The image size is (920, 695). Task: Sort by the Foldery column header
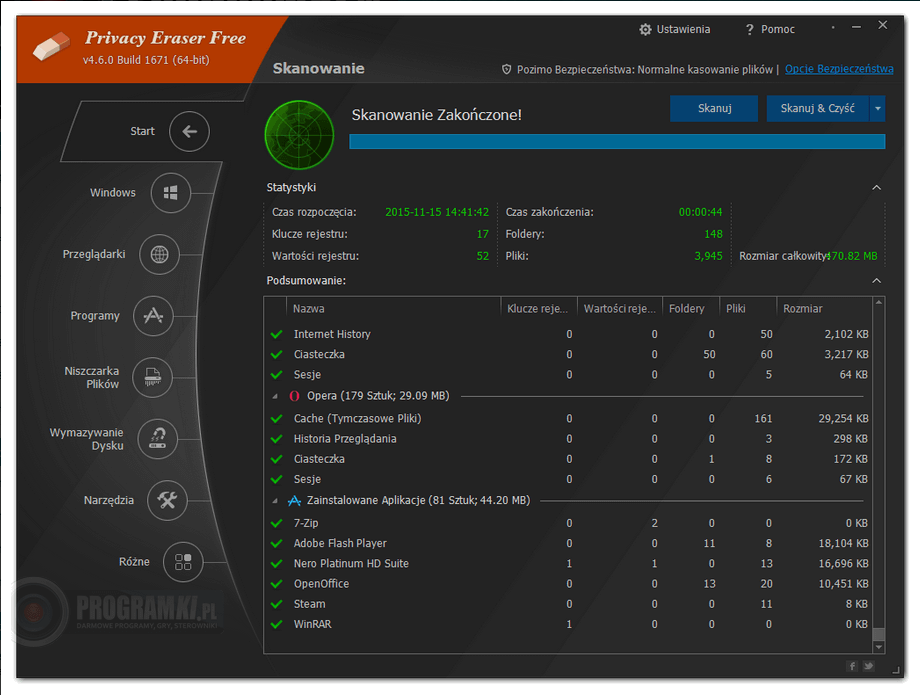coord(691,308)
